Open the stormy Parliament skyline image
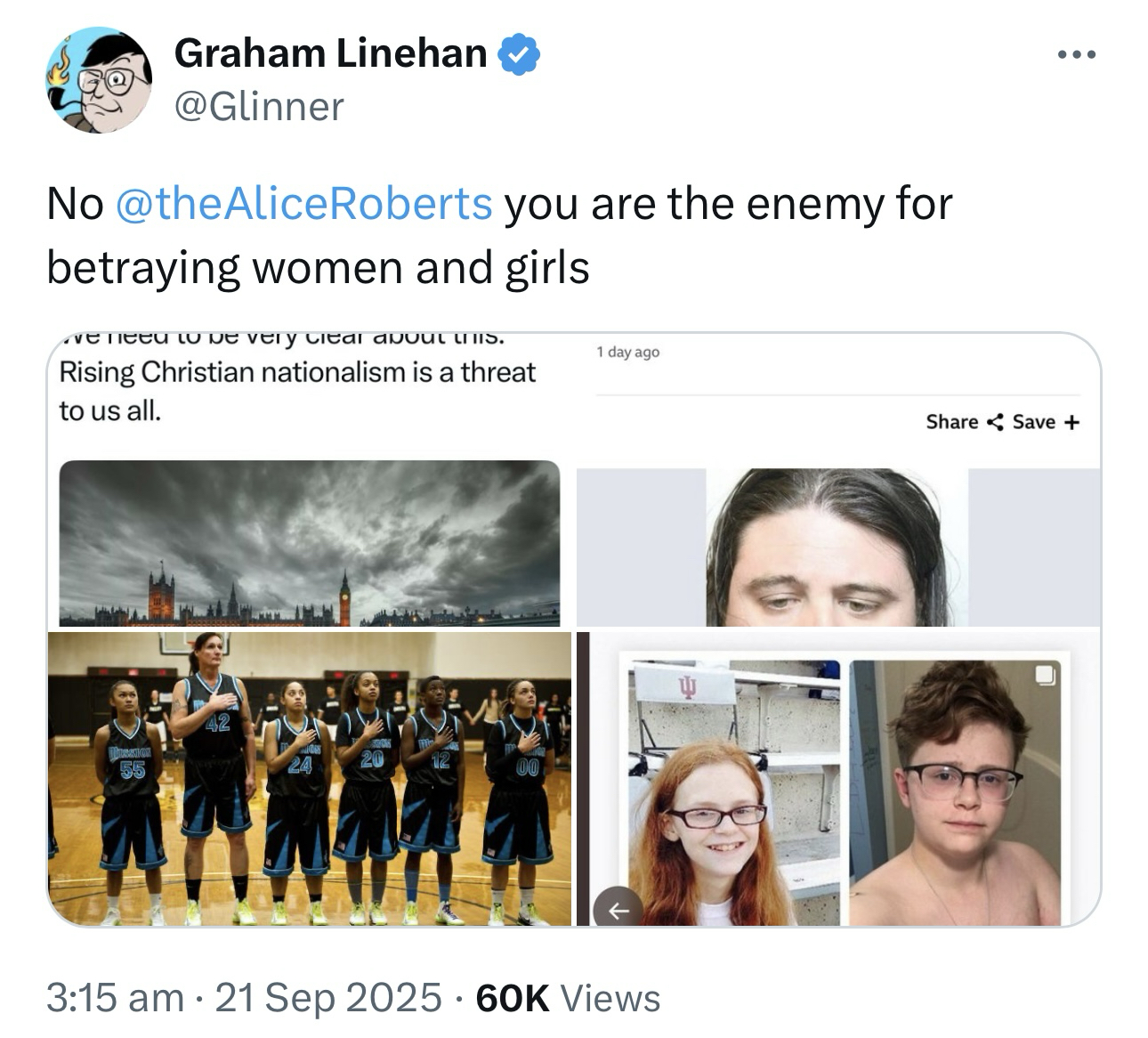Image resolution: width=1148 pixels, height=1038 pixels. point(310,543)
